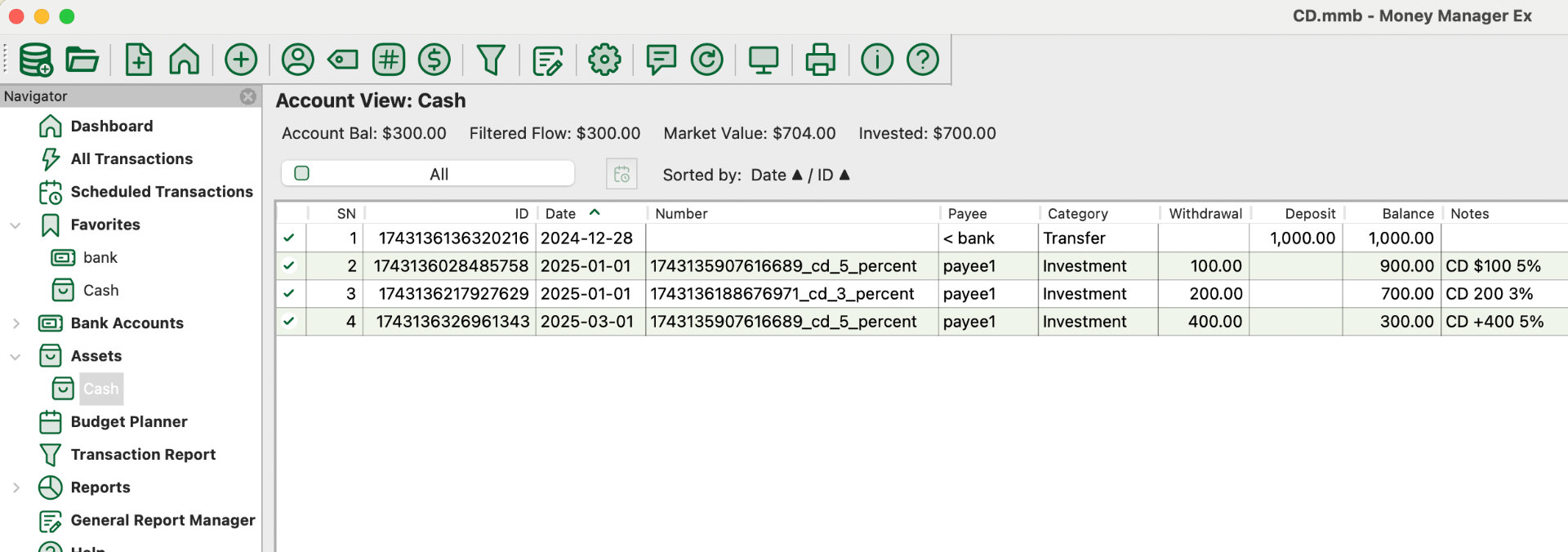
Task: Sort by the Date column header
Action: click(561, 214)
